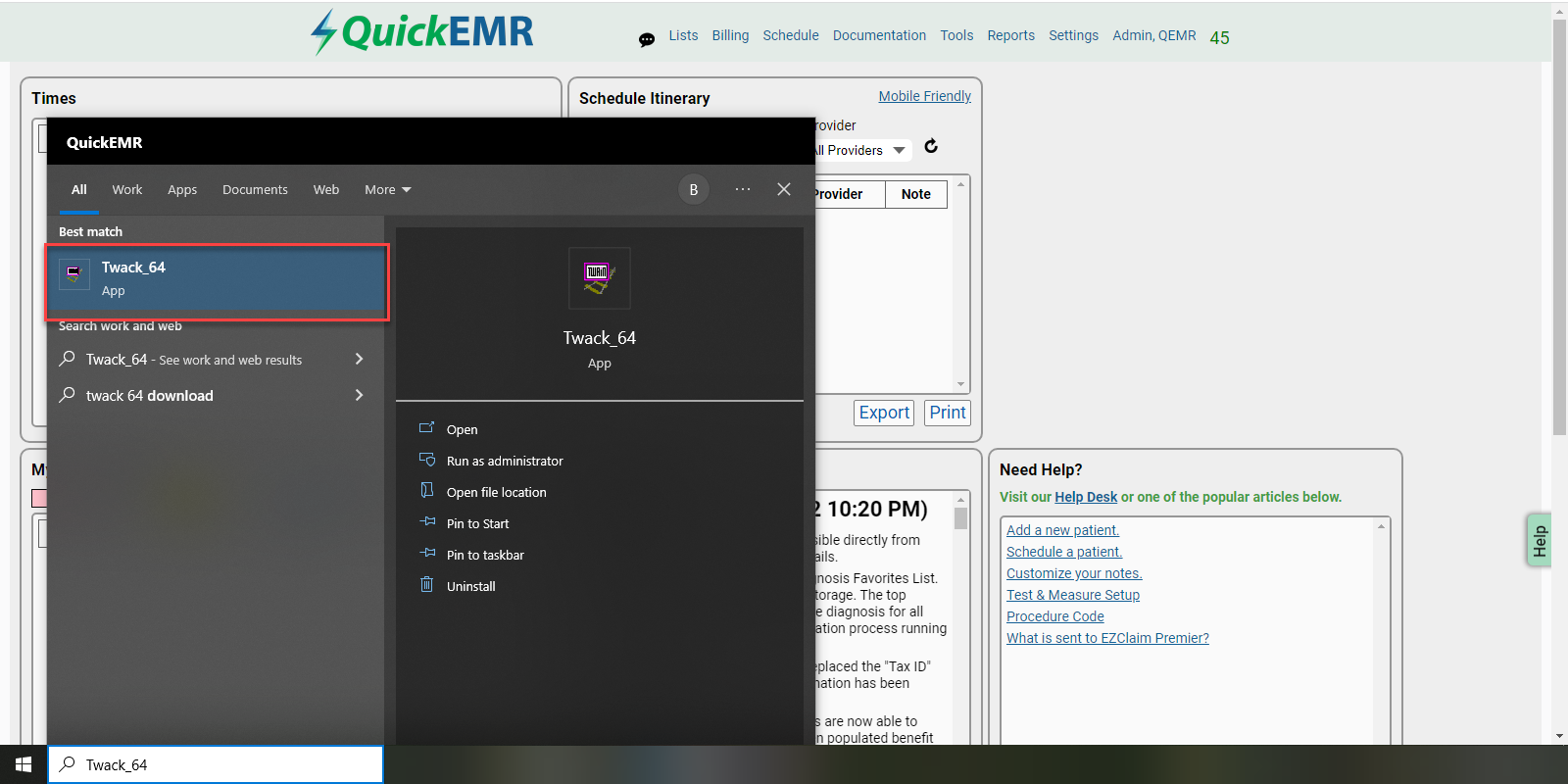
Task: Click the Uninstall trash icon
Action: (426, 584)
